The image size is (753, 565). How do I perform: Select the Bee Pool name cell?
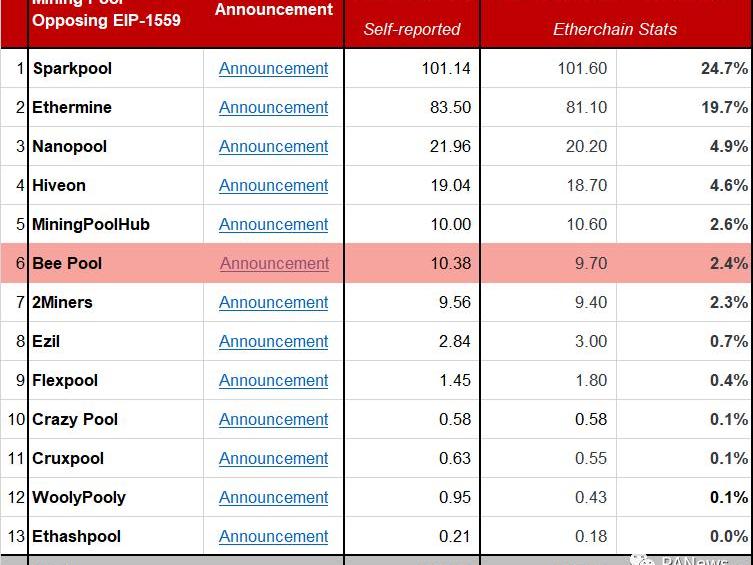pos(67,264)
